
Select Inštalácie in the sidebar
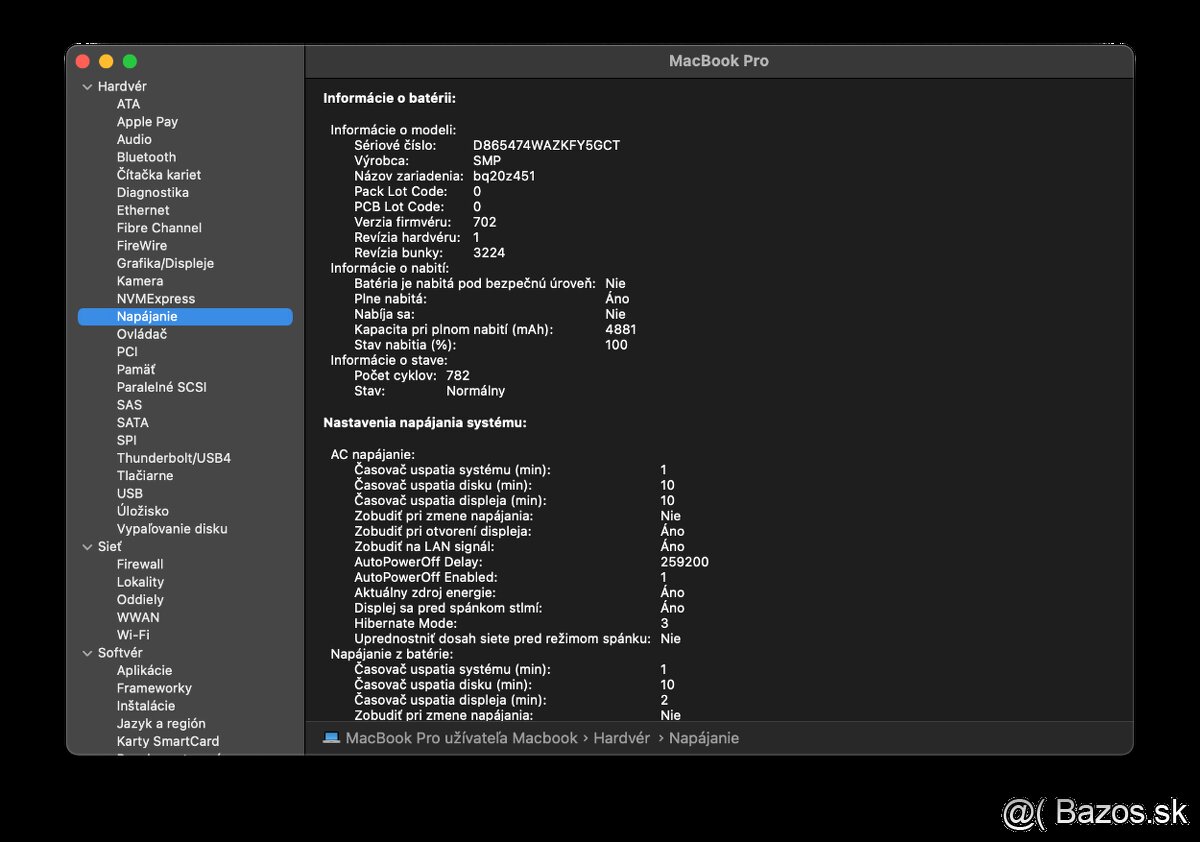146,706
